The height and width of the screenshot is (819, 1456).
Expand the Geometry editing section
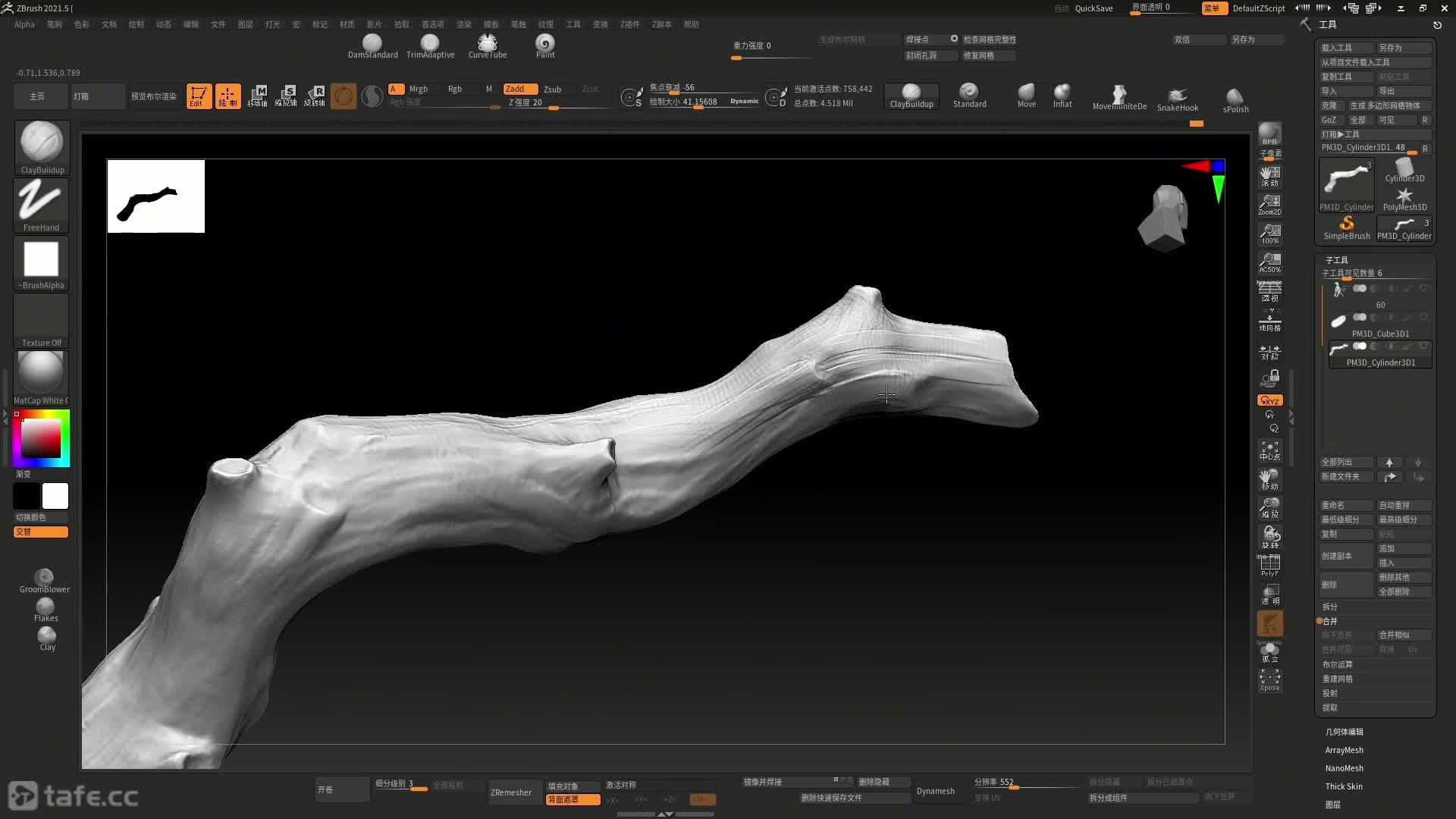coord(1344,732)
